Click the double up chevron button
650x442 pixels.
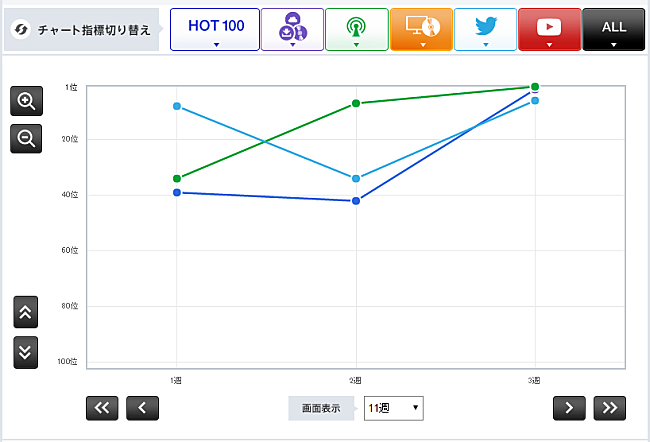tap(26, 312)
